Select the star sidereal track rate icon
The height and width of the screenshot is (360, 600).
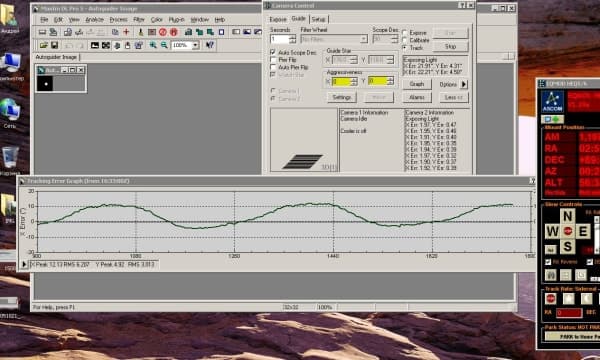click(x=568, y=298)
